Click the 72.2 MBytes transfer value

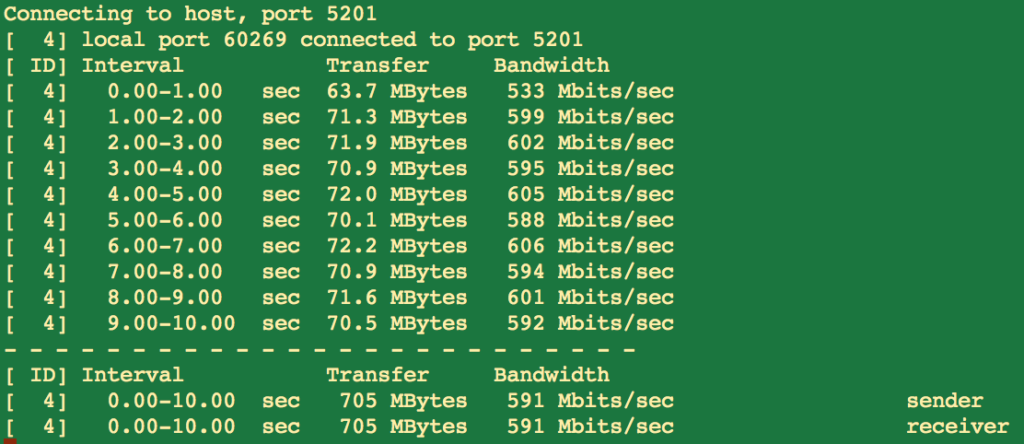click(x=397, y=246)
